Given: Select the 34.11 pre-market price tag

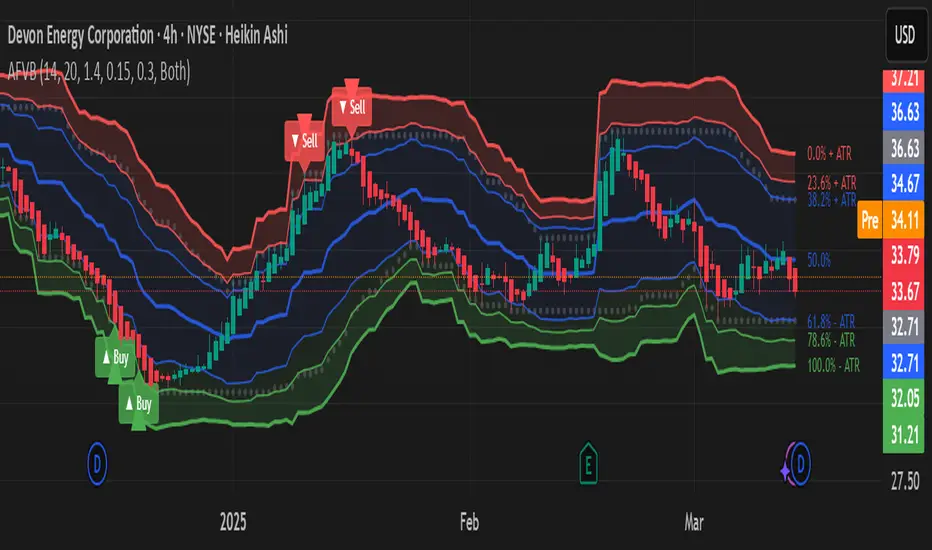Looking at the screenshot, I should click(904, 220).
